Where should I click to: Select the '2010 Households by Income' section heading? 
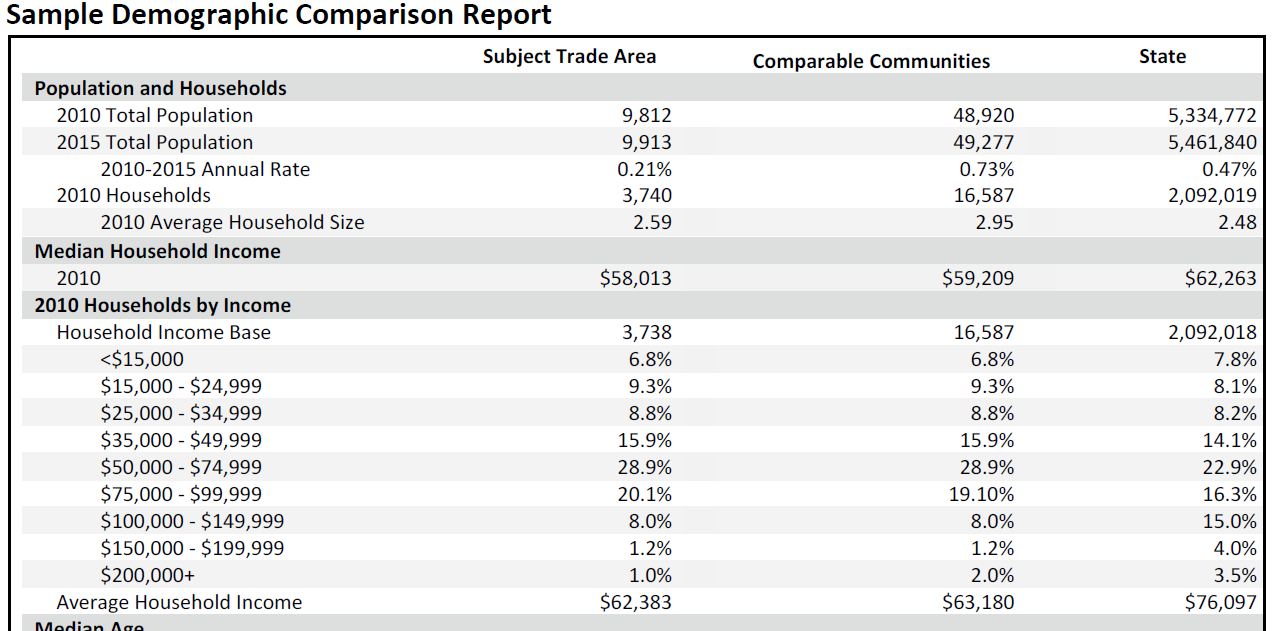(162, 305)
